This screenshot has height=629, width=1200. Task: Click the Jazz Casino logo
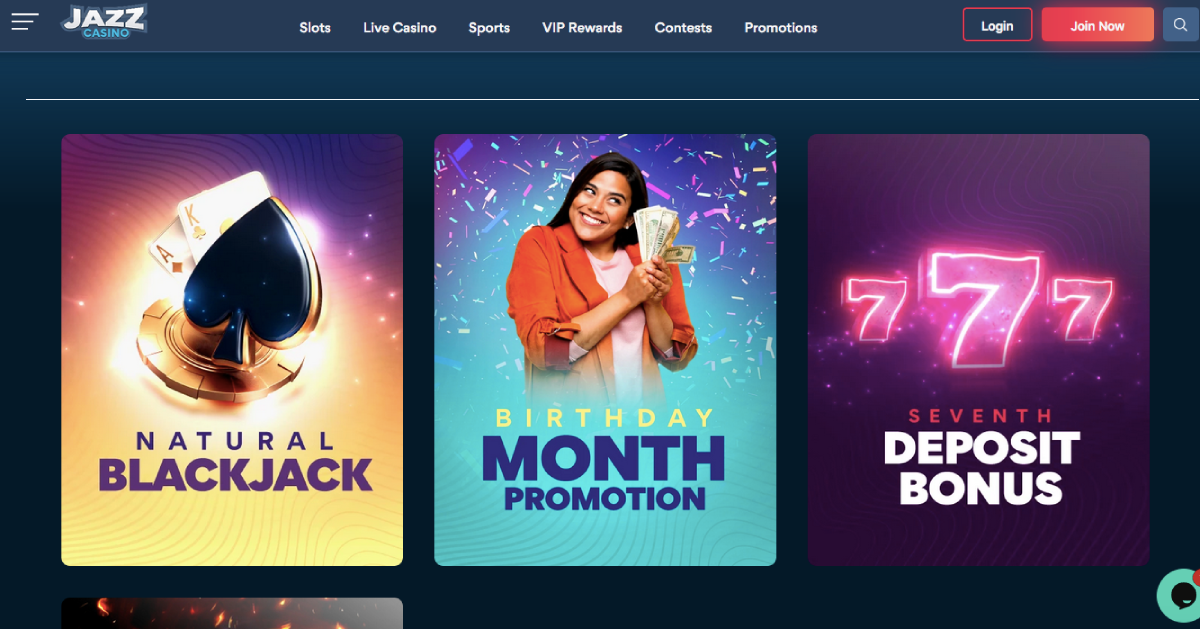coord(104,21)
